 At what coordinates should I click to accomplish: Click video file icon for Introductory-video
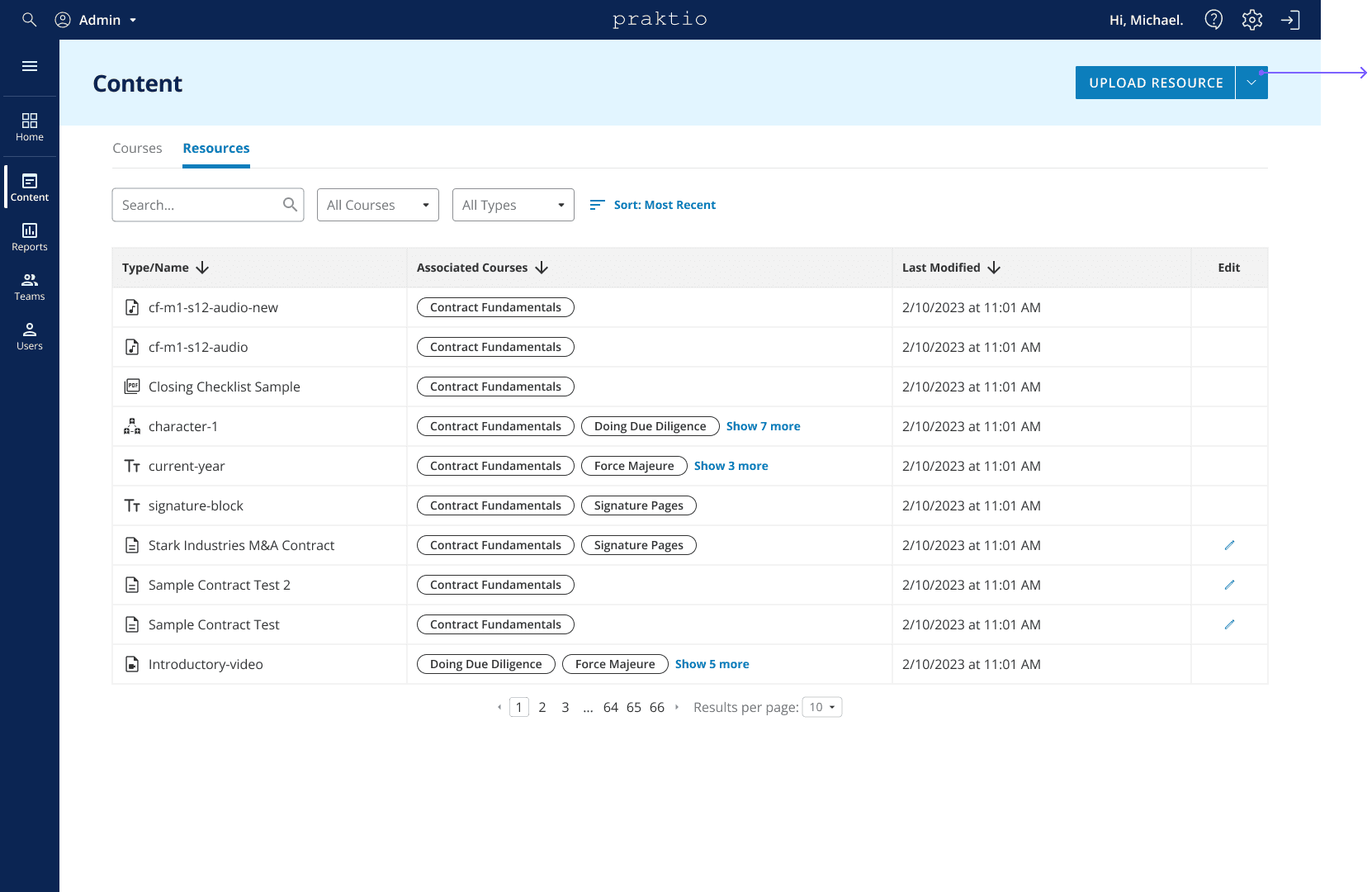coord(132,664)
